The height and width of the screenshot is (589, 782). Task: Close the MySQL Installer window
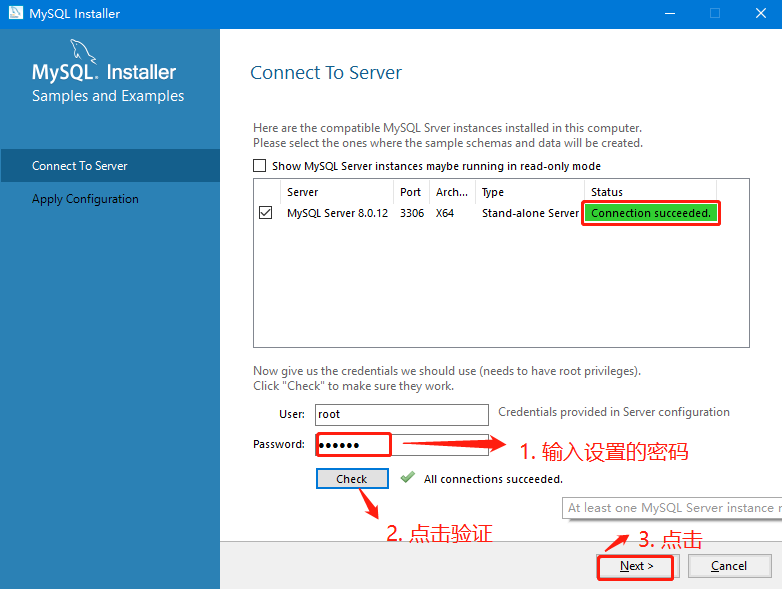pyautogui.click(x=761, y=13)
